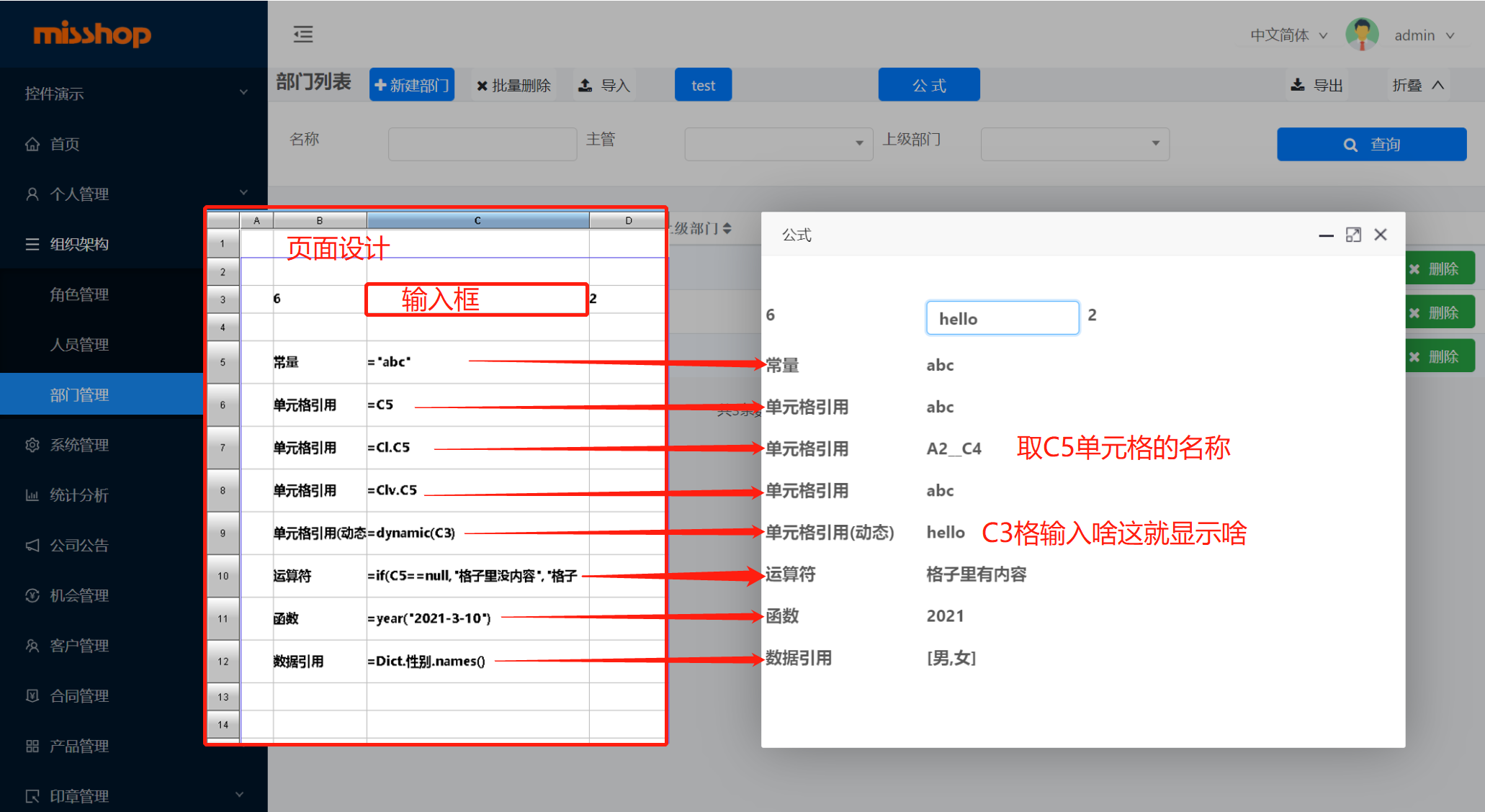Click the 名称 search input field

[x=482, y=143]
